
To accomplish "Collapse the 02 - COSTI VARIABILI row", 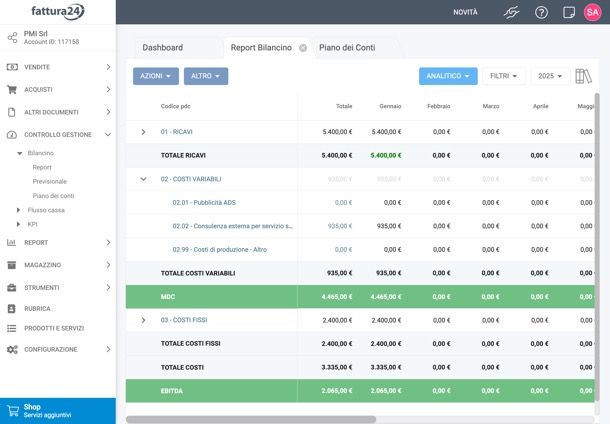I will 143,179.
